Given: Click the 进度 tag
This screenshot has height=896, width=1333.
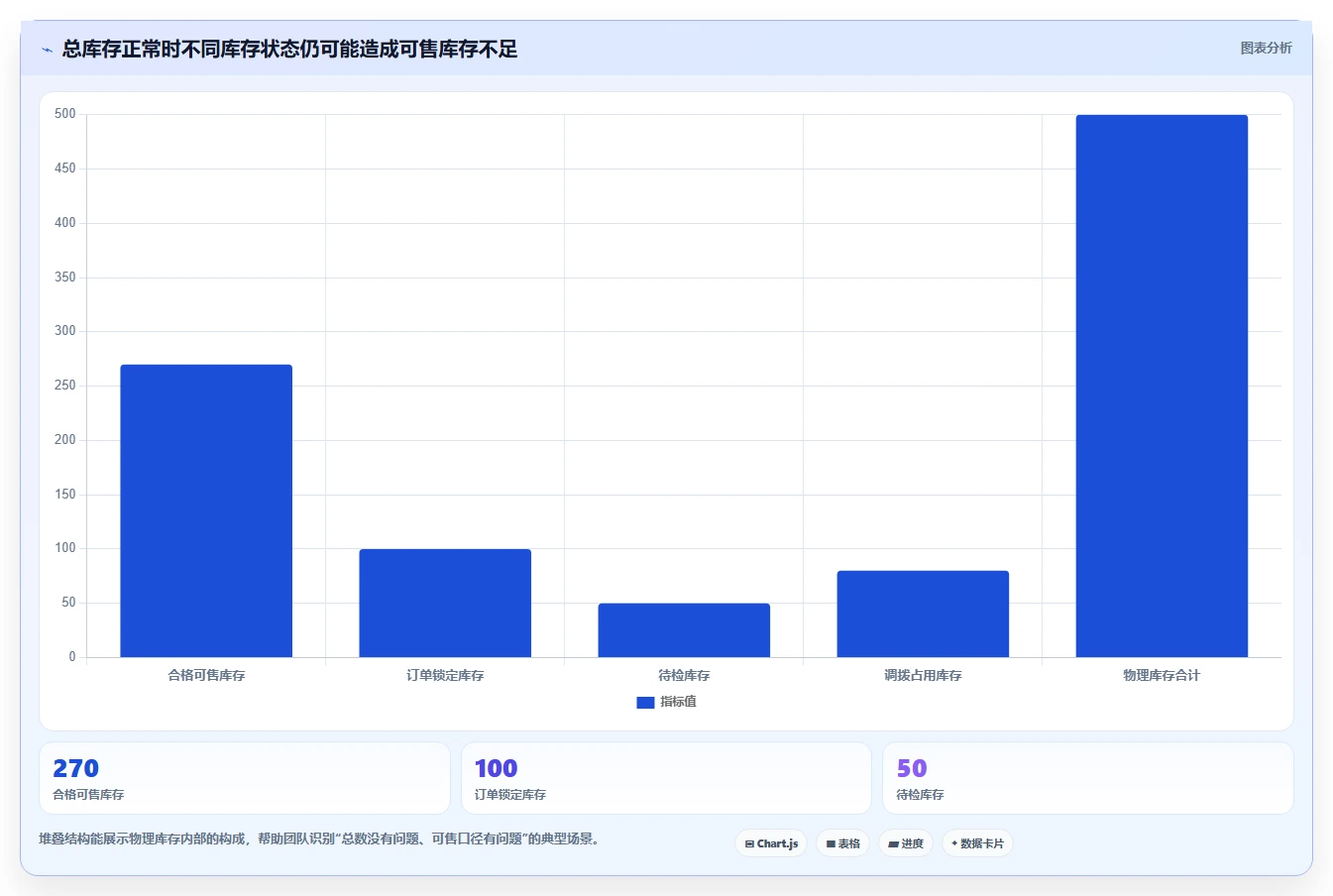Looking at the screenshot, I should tap(906, 843).
